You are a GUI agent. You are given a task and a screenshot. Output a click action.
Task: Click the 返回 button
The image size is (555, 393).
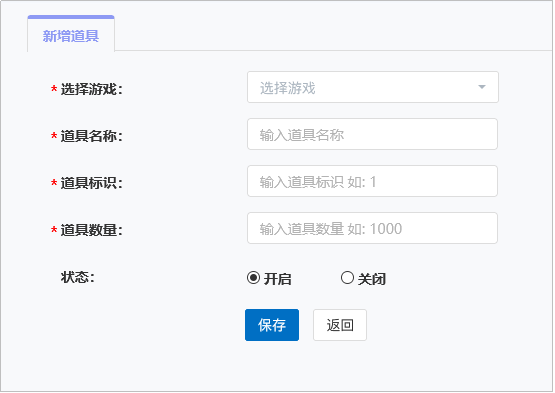pos(340,325)
